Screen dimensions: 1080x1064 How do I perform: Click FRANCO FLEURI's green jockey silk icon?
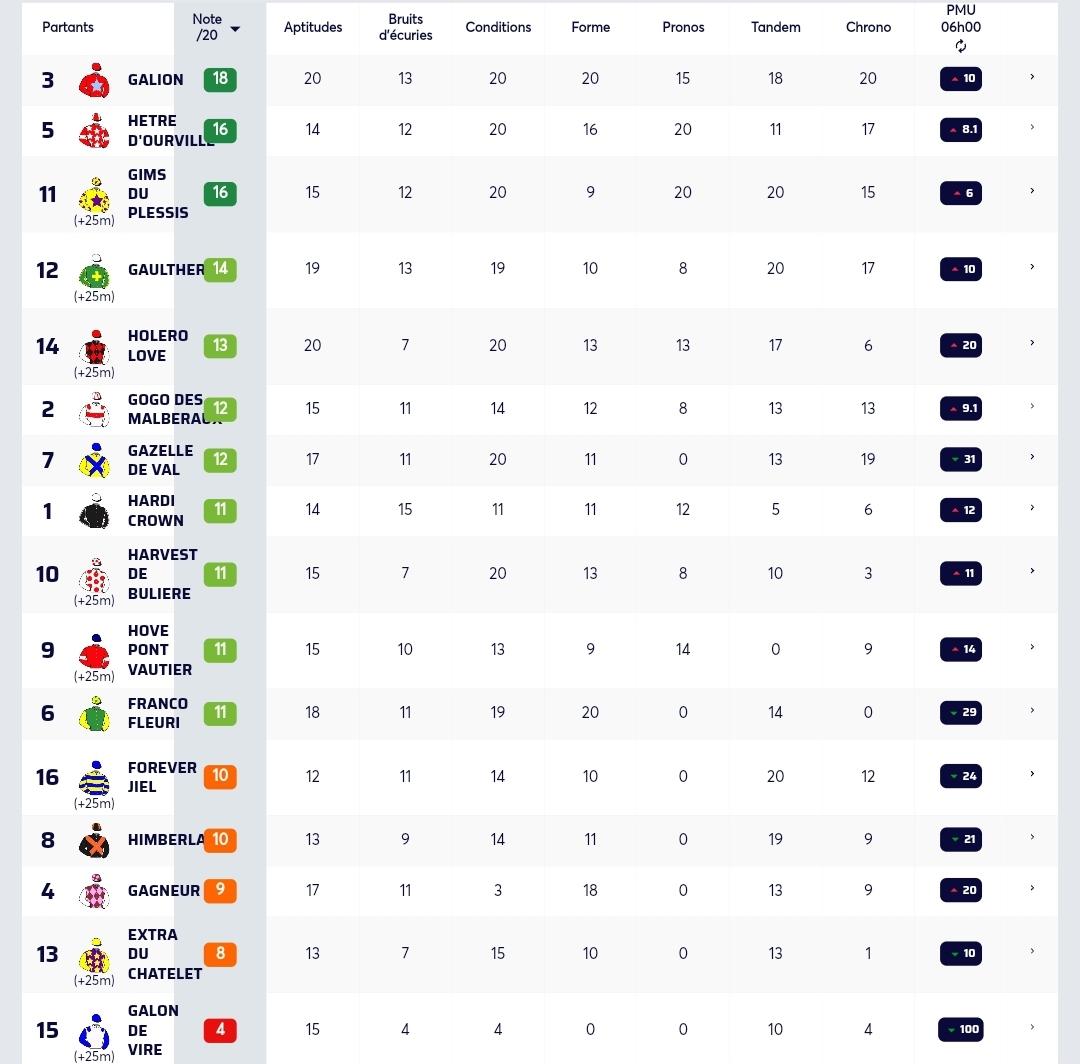click(95, 713)
